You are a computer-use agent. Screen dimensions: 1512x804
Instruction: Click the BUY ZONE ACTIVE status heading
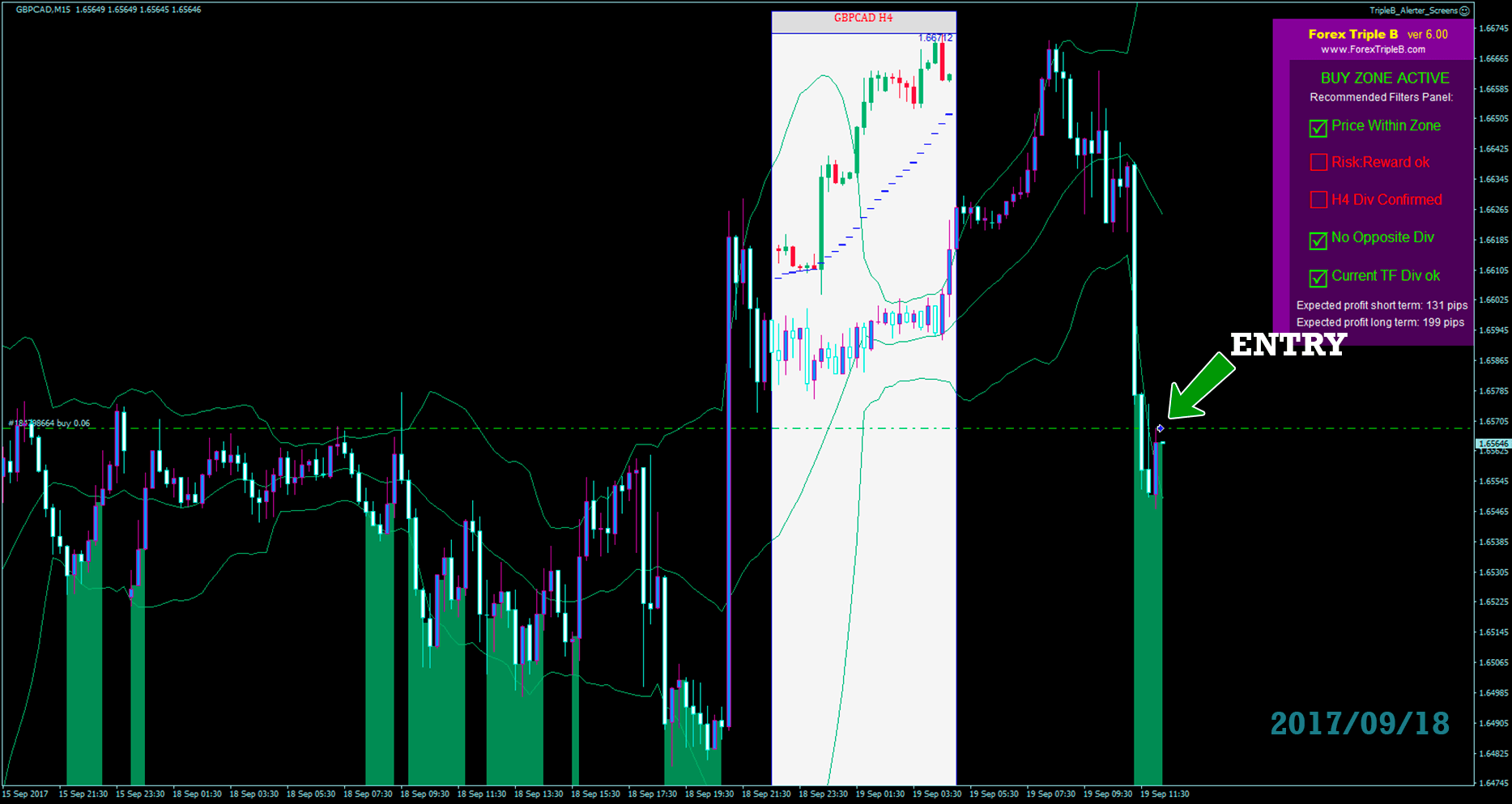(1384, 79)
